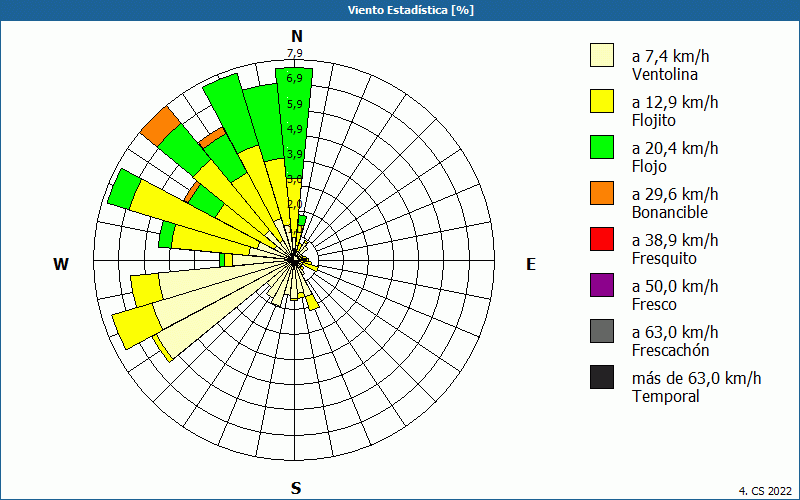Click the S compass direction label
Image resolution: width=800 pixels, height=500 pixels.
coord(296,488)
